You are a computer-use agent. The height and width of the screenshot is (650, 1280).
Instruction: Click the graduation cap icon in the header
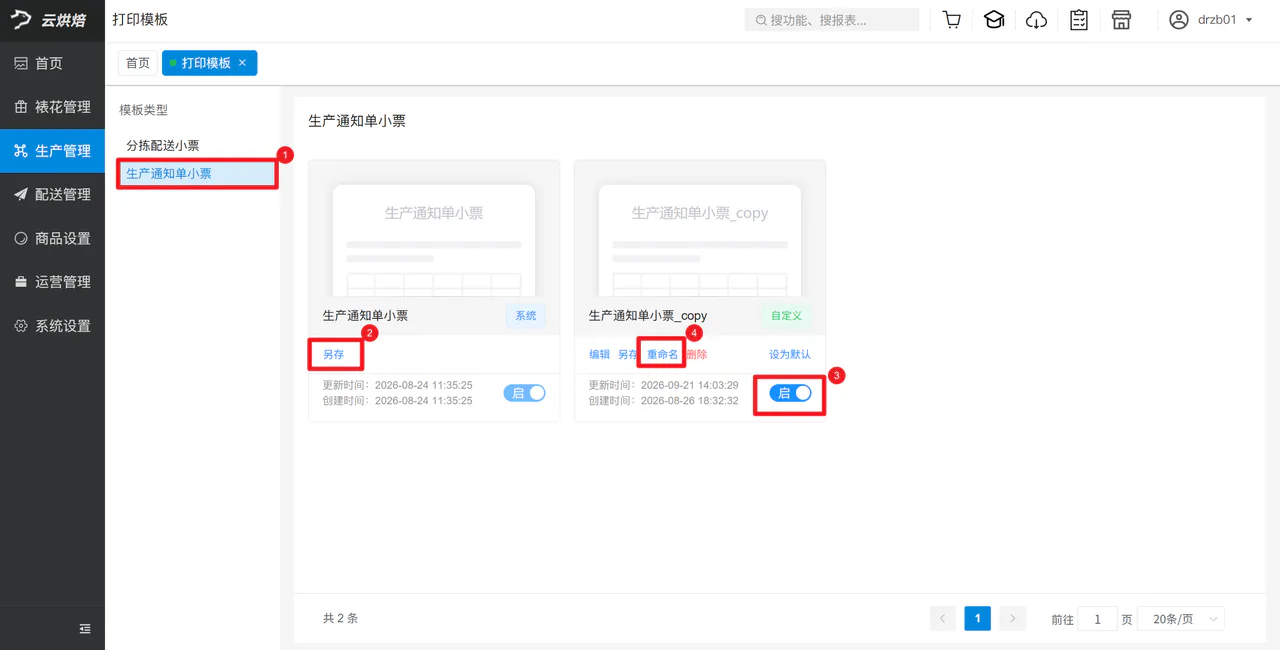(994, 20)
